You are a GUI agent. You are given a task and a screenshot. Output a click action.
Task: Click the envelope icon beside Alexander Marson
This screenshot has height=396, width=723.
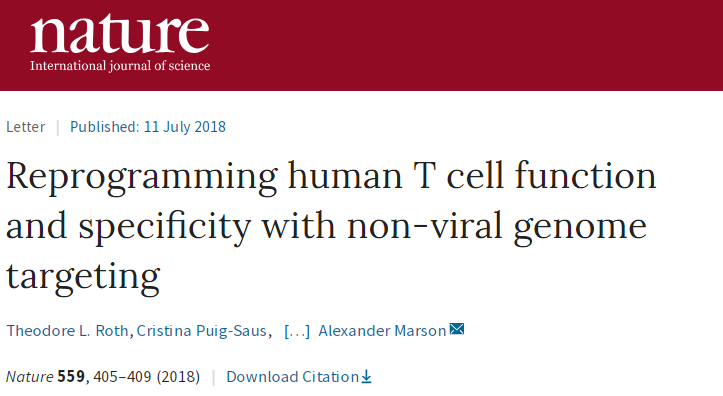coord(456,329)
